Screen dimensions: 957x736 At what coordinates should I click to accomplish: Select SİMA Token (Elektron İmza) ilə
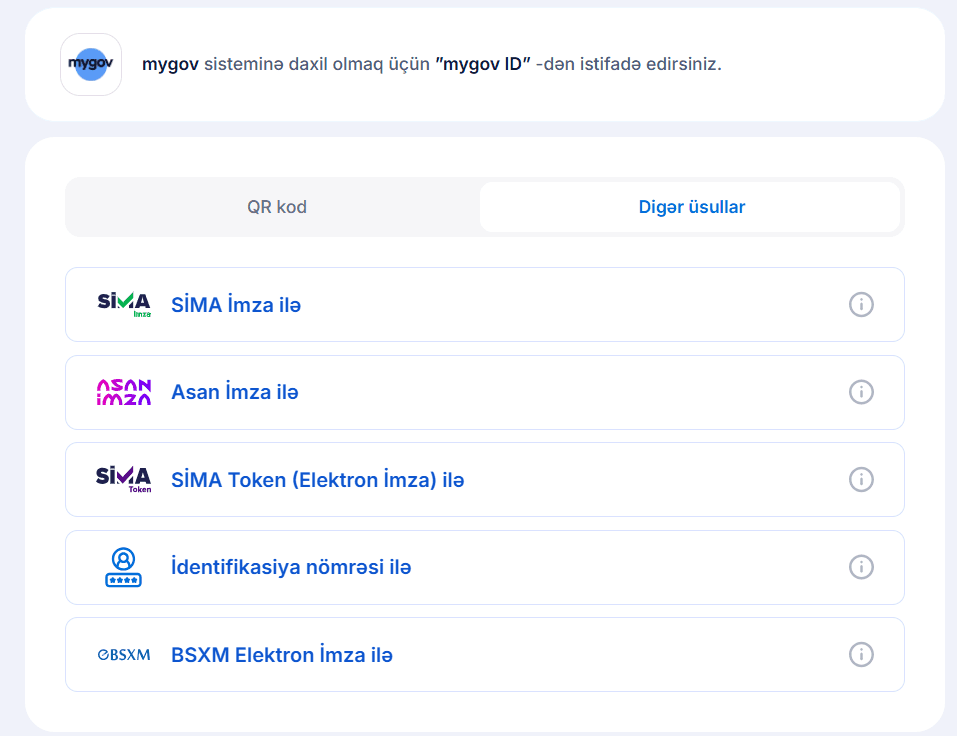tap(318, 480)
